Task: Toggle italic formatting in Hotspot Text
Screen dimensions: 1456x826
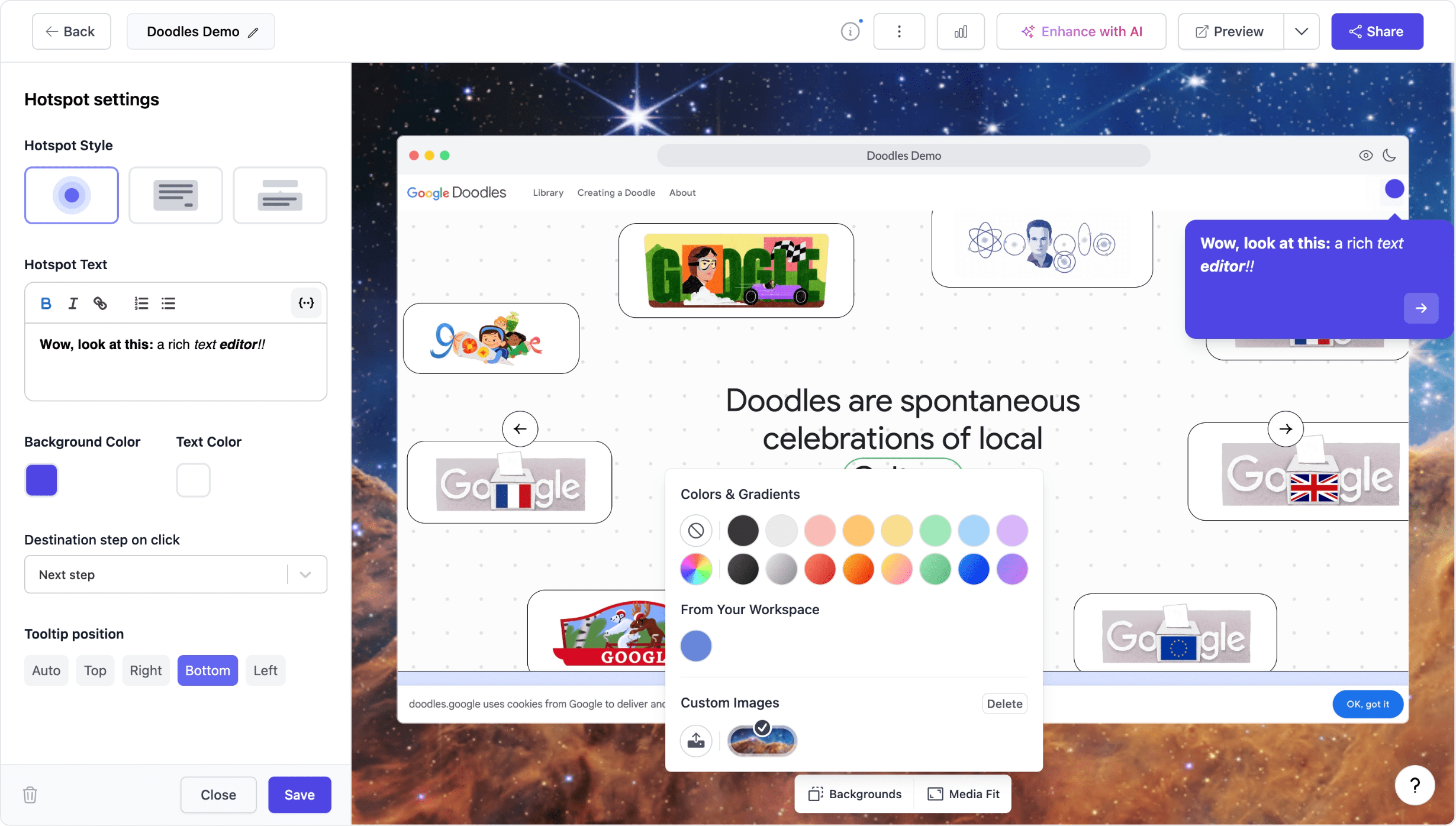Action: (x=73, y=304)
